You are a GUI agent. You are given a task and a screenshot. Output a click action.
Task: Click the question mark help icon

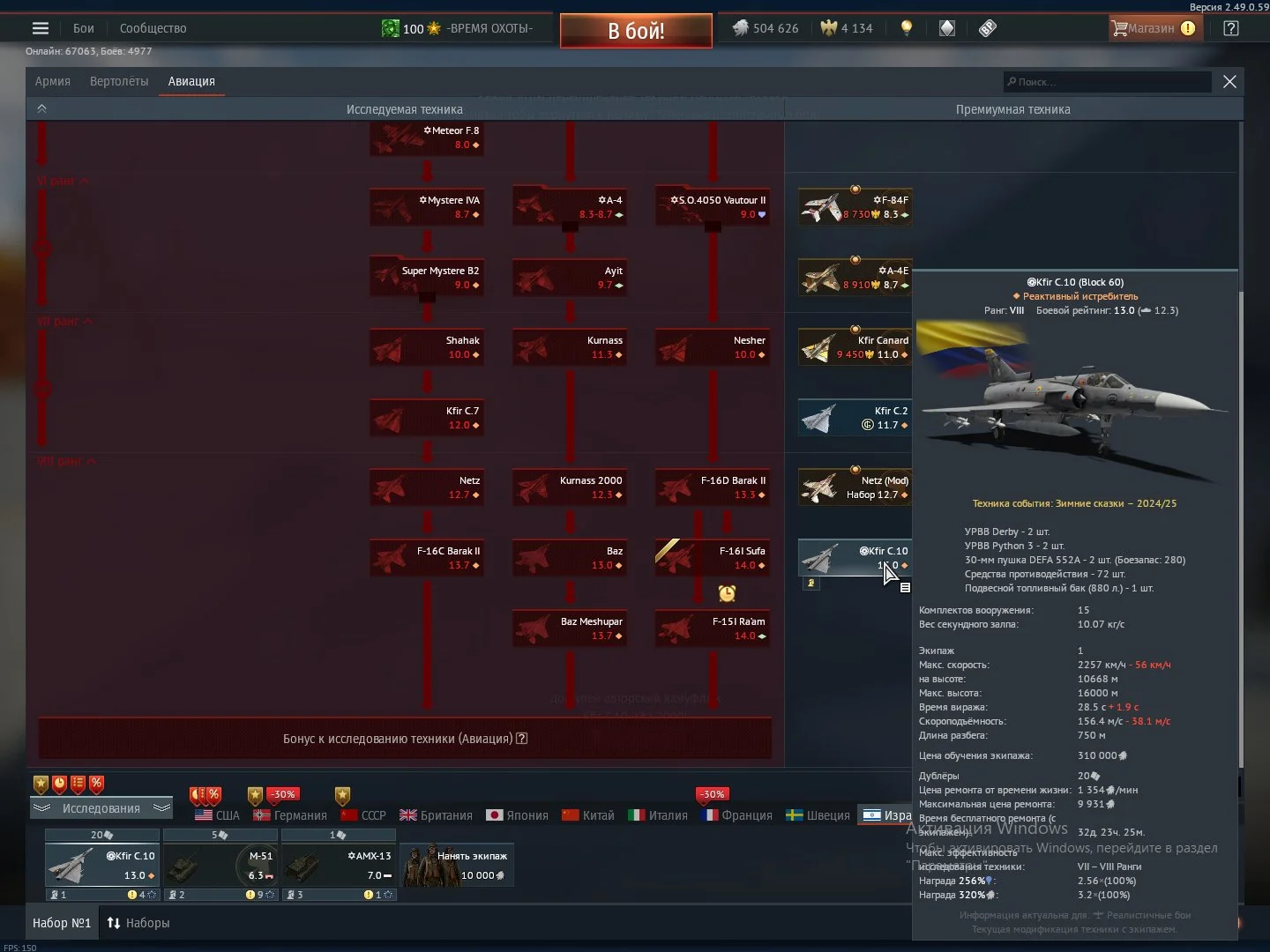(x=1231, y=28)
